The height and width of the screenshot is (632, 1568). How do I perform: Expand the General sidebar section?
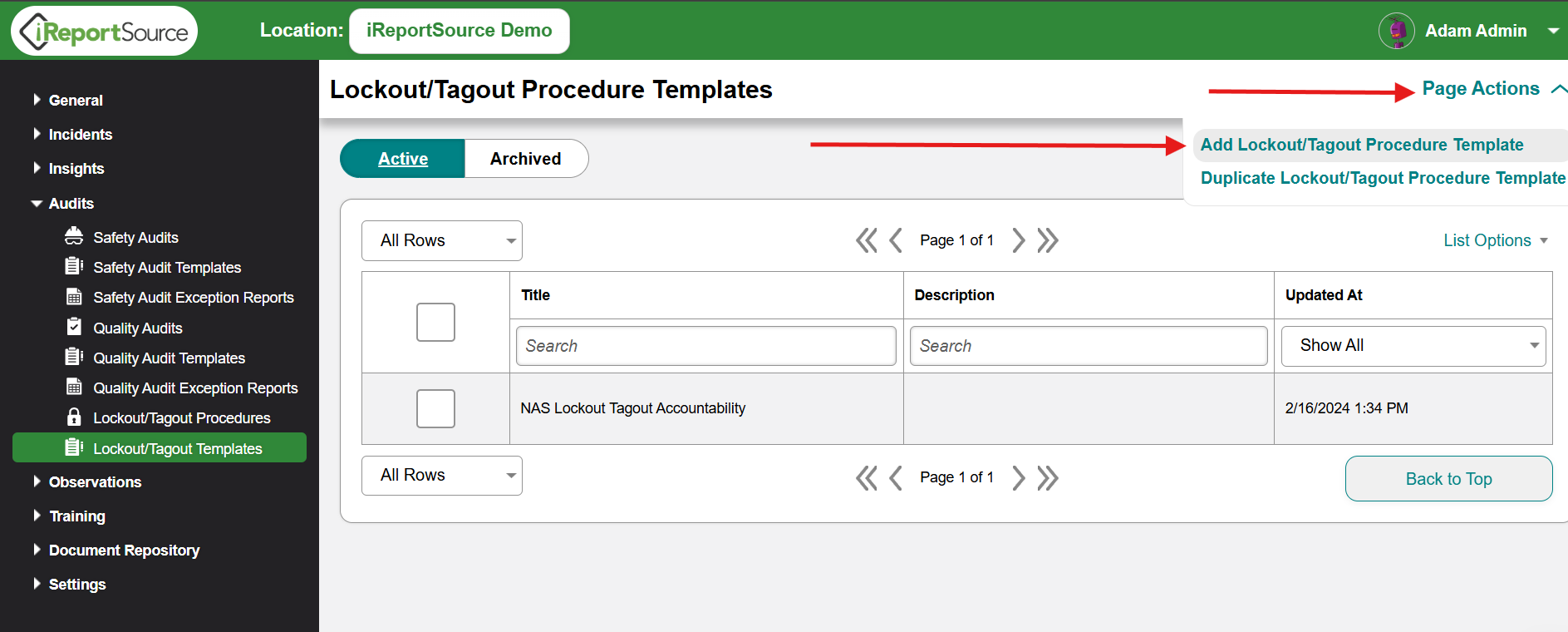click(37, 100)
